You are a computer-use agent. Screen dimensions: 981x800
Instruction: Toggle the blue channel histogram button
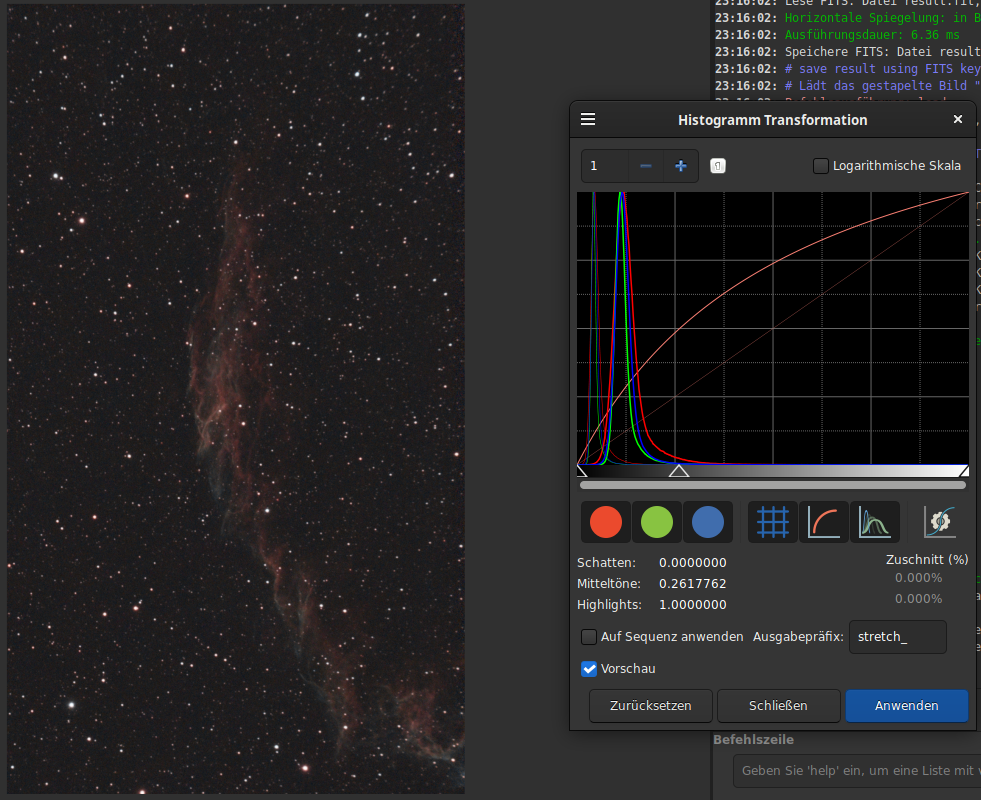[x=708, y=522]
